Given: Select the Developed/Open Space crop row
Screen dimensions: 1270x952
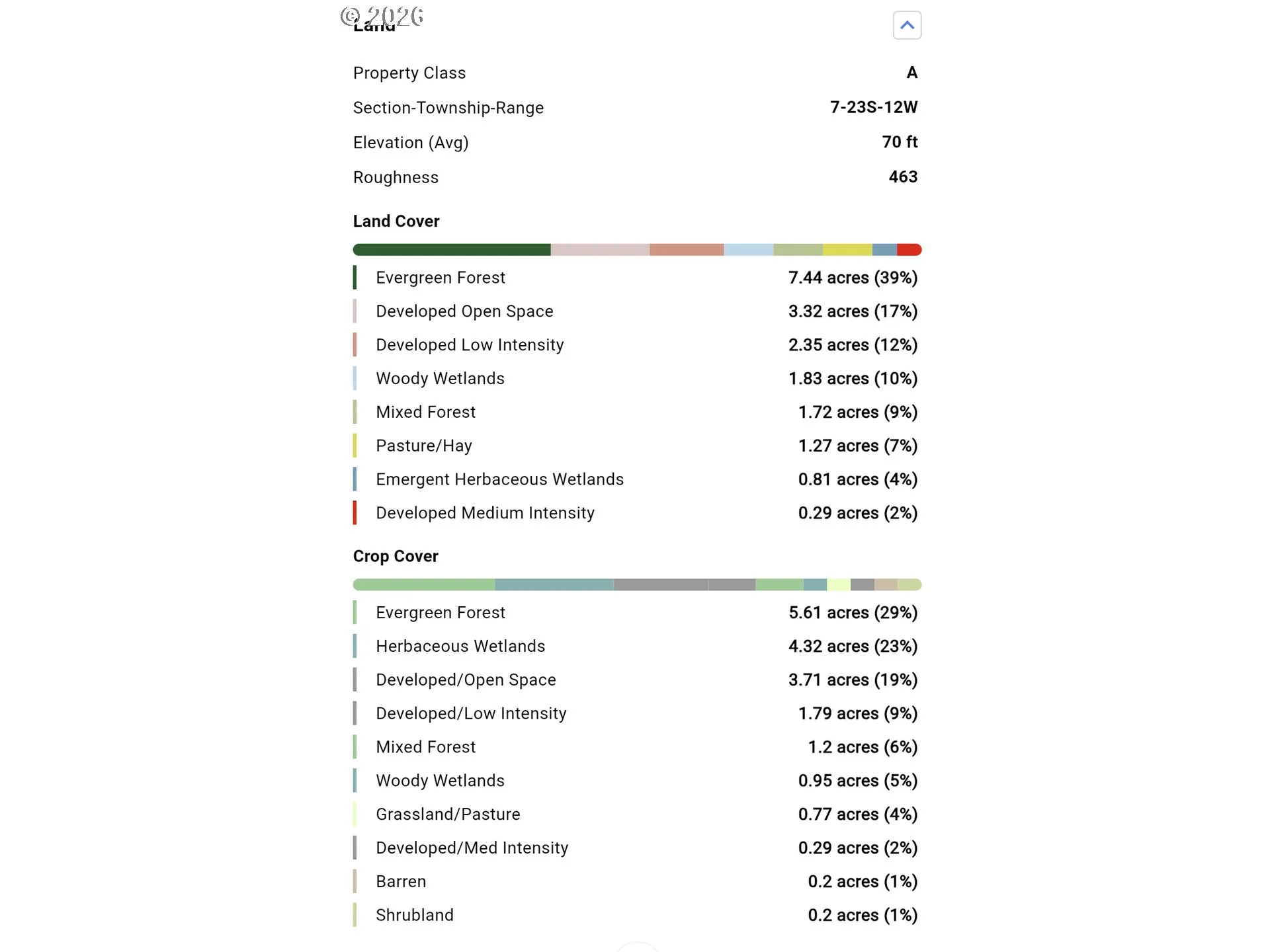Looking at the screenshot, I should click(636, 680).
